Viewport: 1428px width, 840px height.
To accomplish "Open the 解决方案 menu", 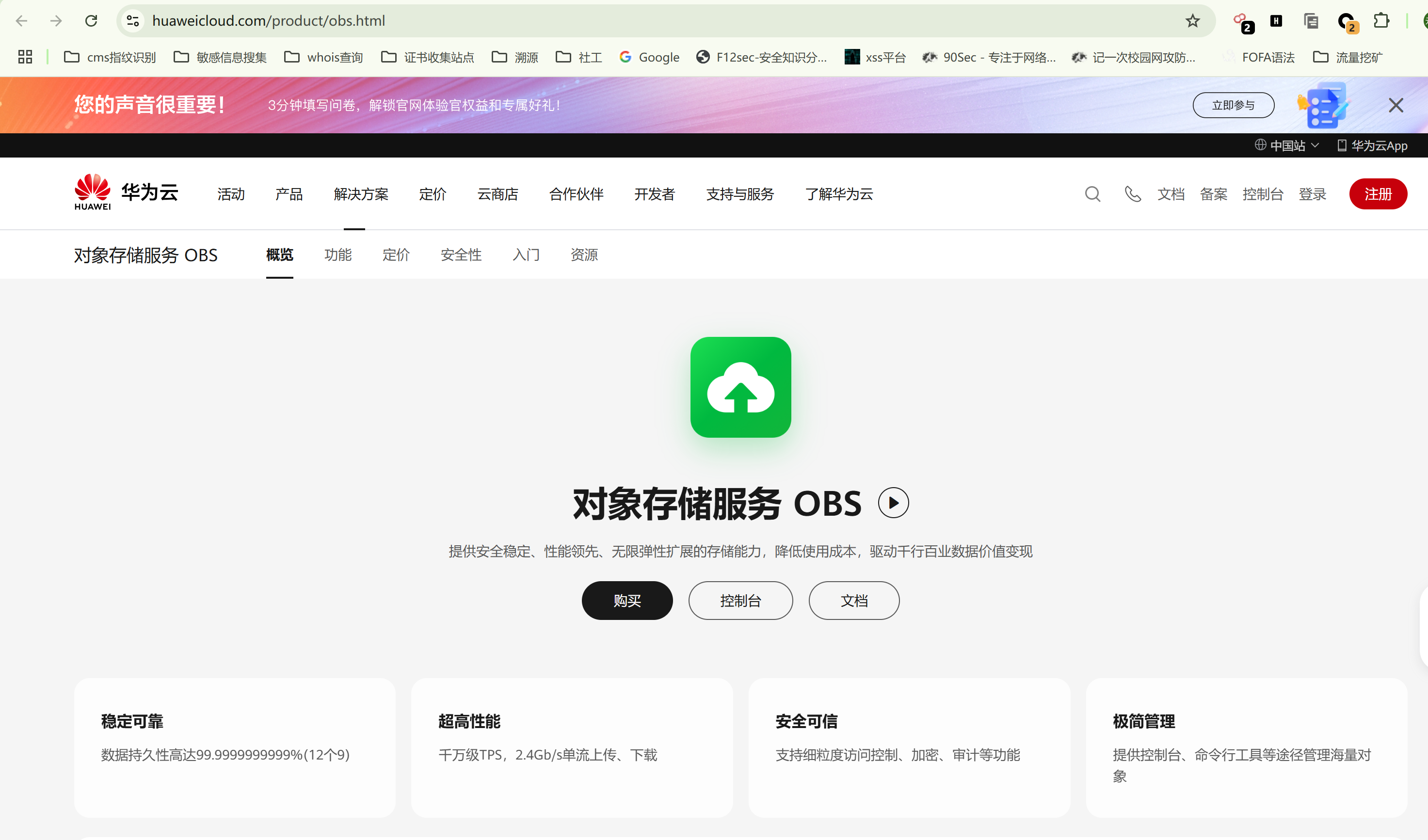I will 361,194.
